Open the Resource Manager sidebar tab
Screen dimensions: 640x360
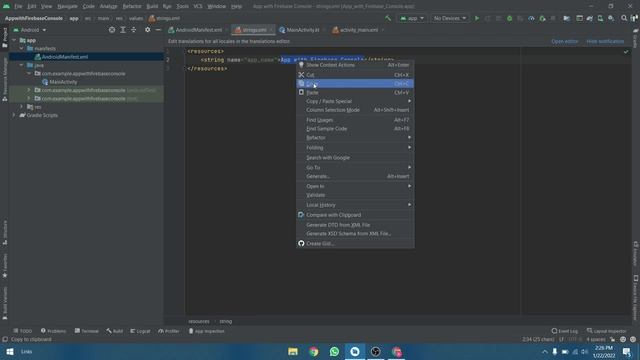(x=4, y=79)
